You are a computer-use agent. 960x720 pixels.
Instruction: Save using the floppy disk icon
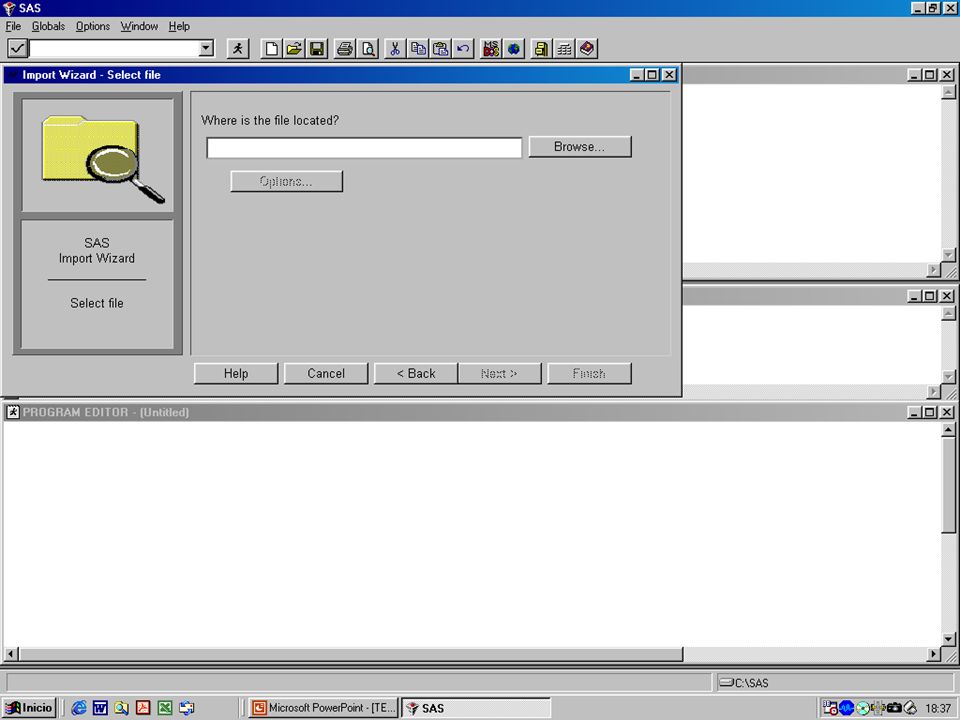point(317,48)
